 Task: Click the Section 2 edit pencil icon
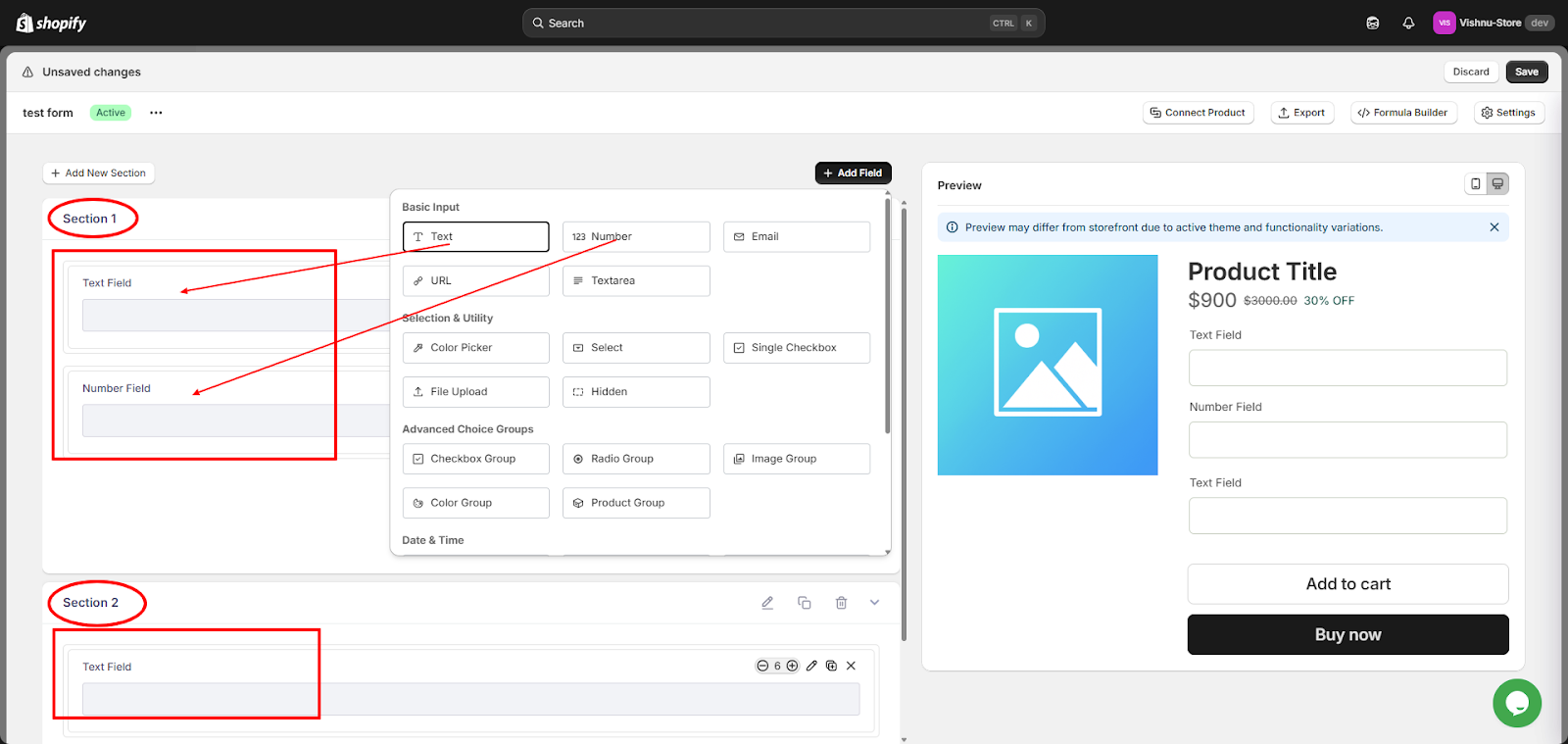coord(767,603)
